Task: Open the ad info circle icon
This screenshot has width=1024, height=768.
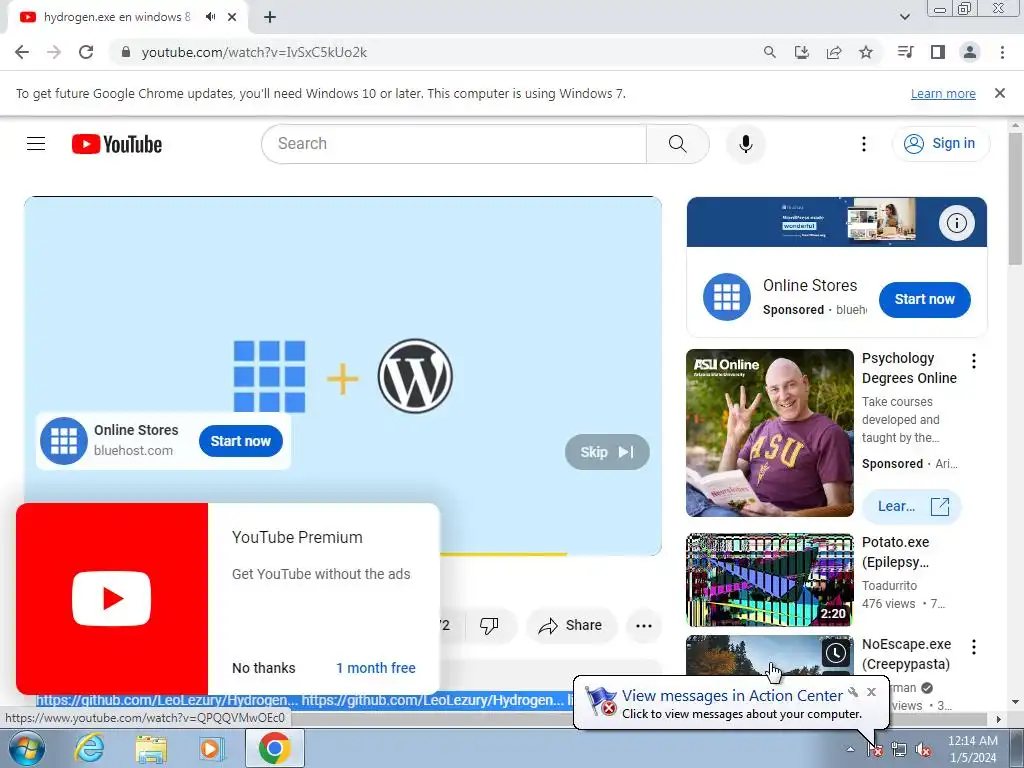Action: click(x=957, y=223)
